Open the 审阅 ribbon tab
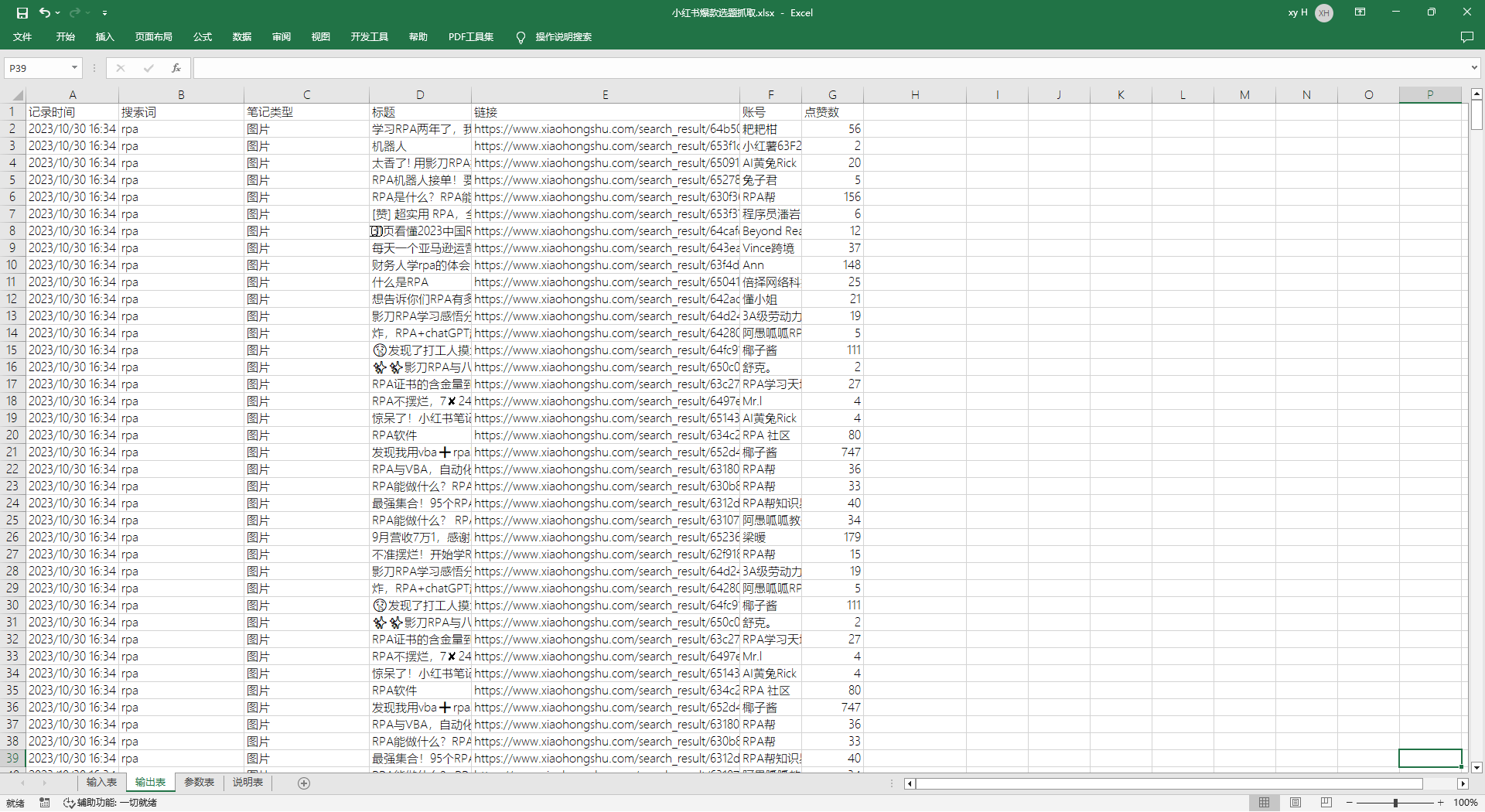 [282, 37]
